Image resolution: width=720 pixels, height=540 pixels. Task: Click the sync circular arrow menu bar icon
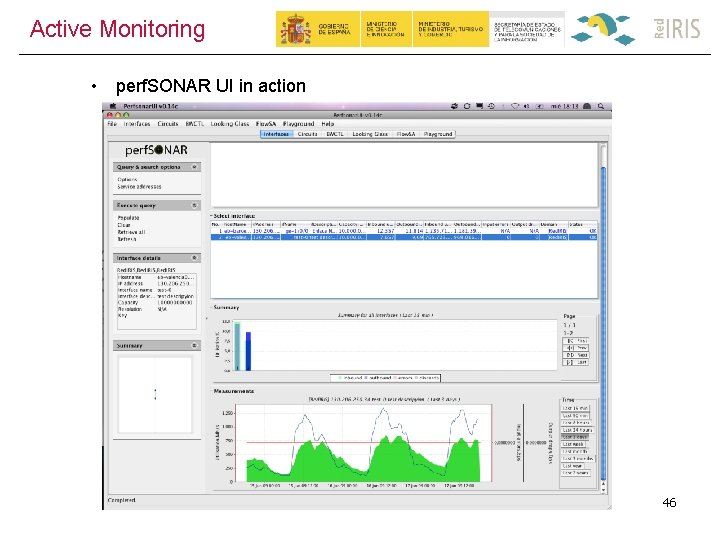[467, 106]
